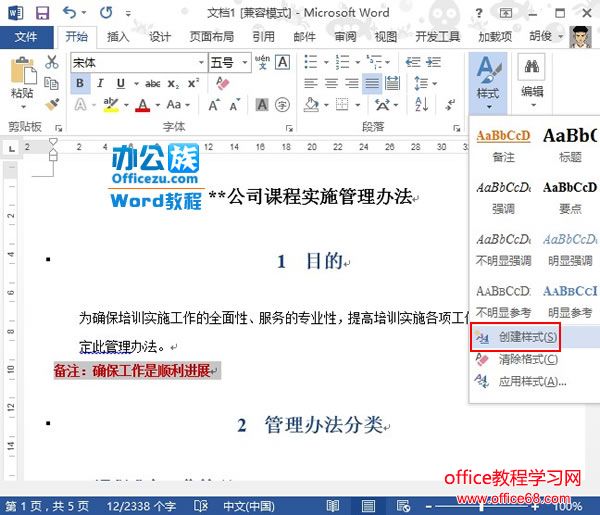Apply the 强调 style
Screen dimensions: 600x515
point(503,197)
